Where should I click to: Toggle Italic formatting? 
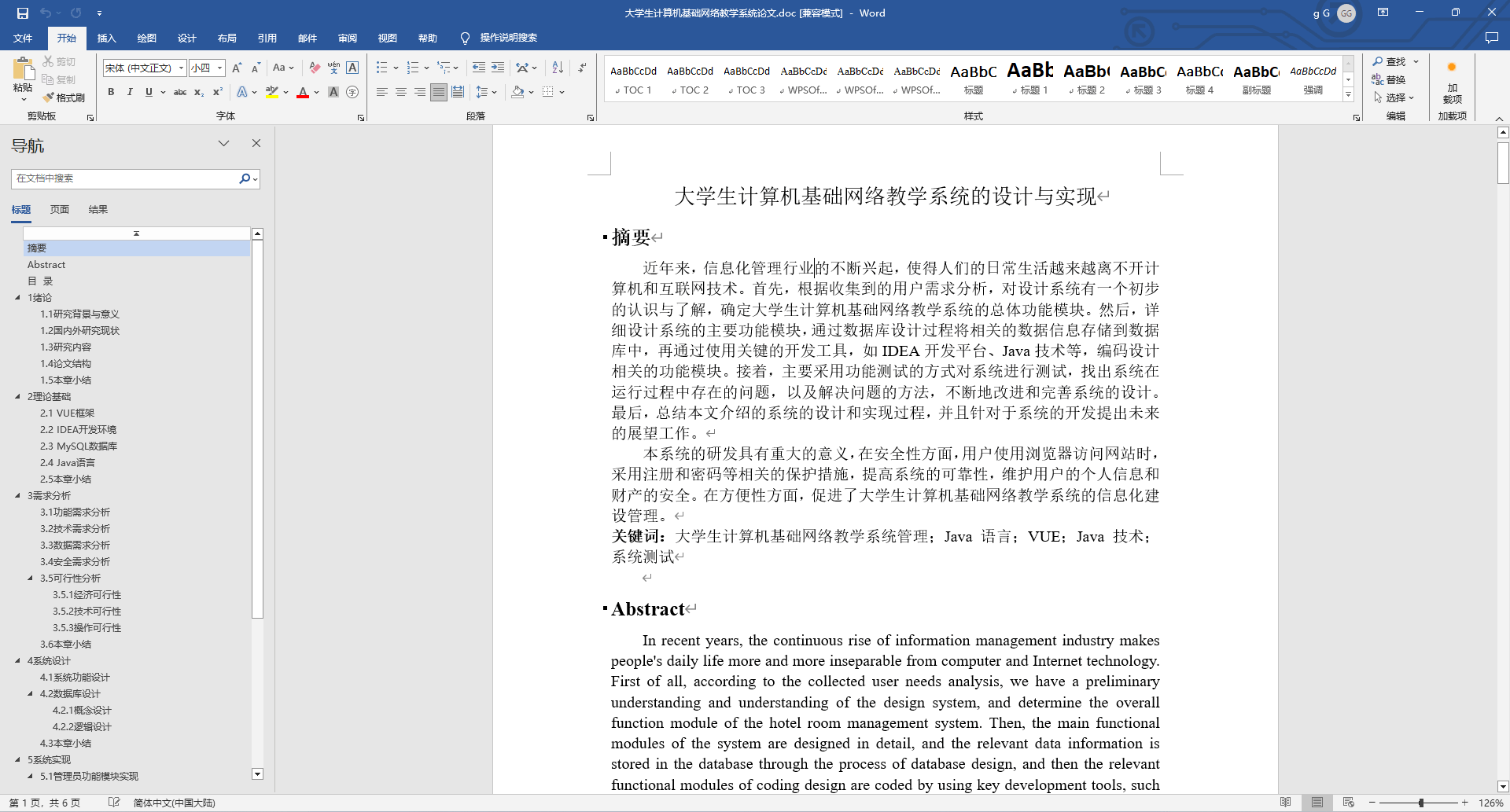pos(130,92)
